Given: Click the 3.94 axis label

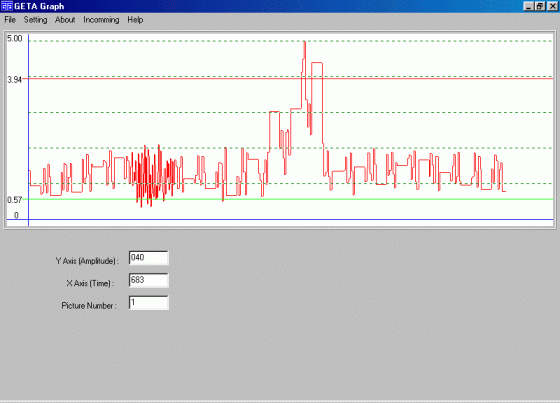Looking at the screenshot, I should pyautogui.click(x=15, y=80).
